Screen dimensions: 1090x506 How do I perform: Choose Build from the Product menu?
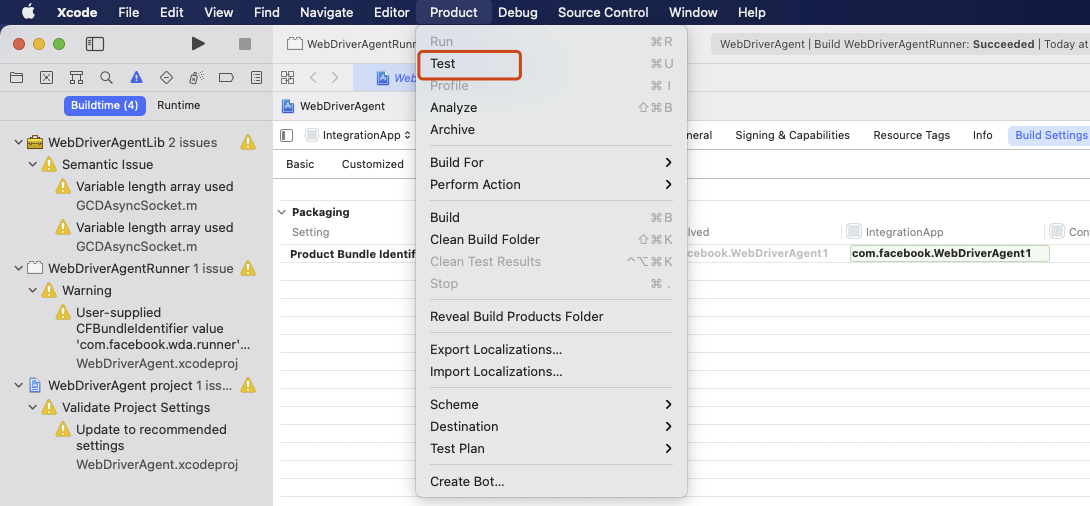pos(551,218)
